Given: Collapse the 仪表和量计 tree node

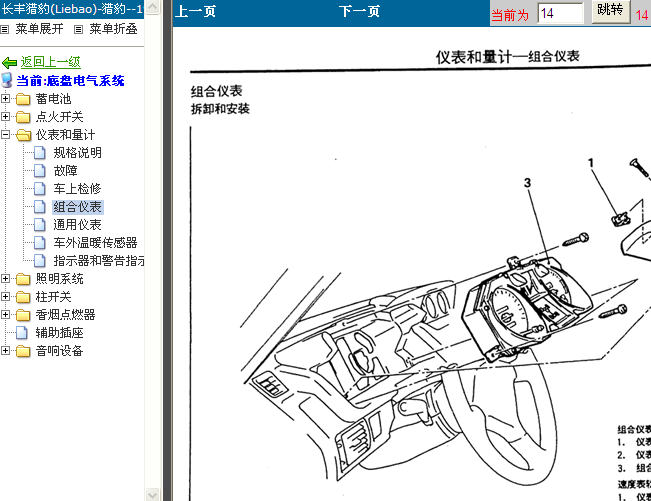Looking at the screenshot, I should point(5,134).
